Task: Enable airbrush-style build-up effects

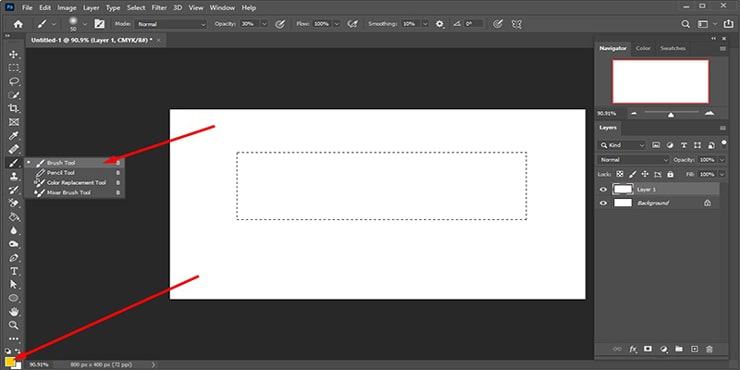Action: [x=352, y=24]
